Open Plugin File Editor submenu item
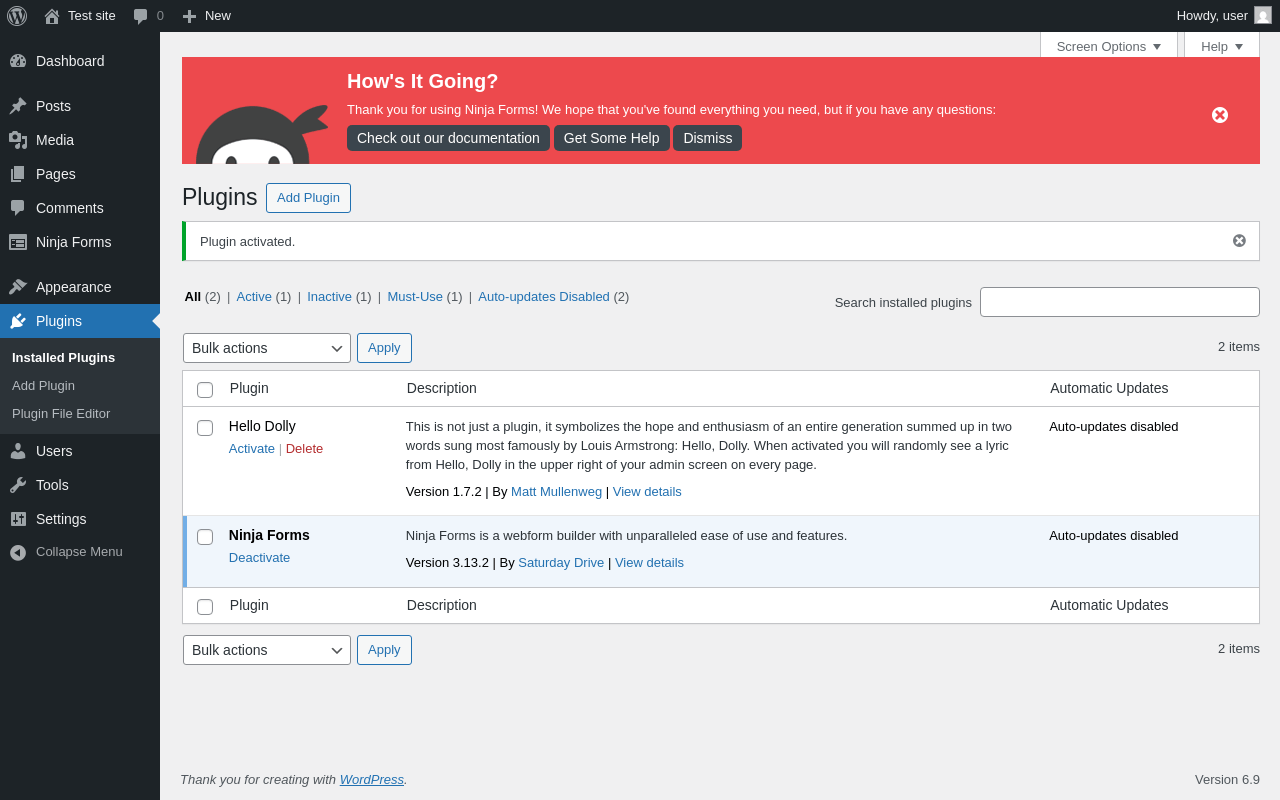 tap(61, 413)
